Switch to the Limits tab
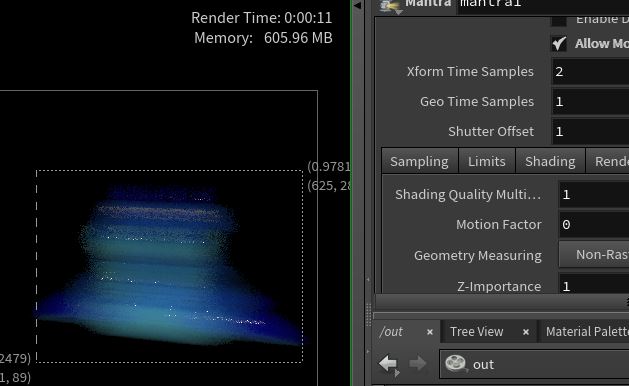Screen dimensions: 629x386 click(487, 161)
